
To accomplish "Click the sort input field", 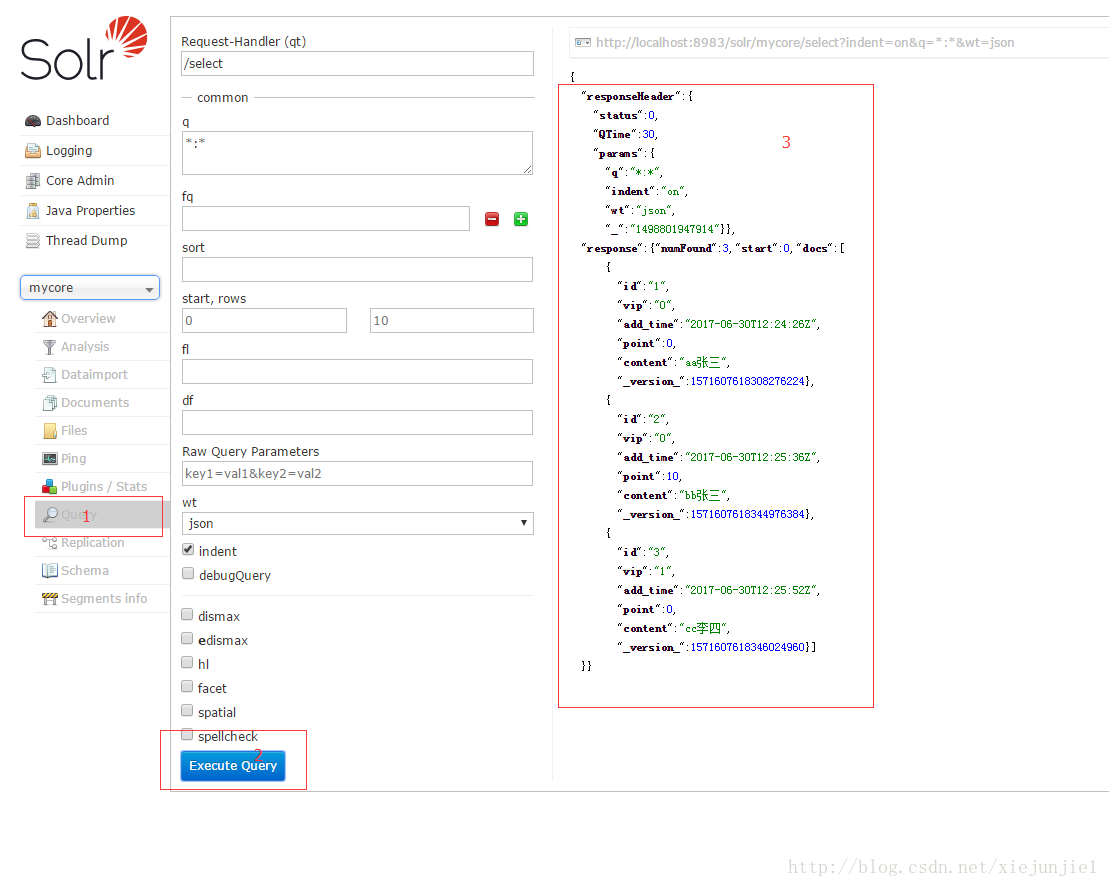I will (x=358, y=269).
